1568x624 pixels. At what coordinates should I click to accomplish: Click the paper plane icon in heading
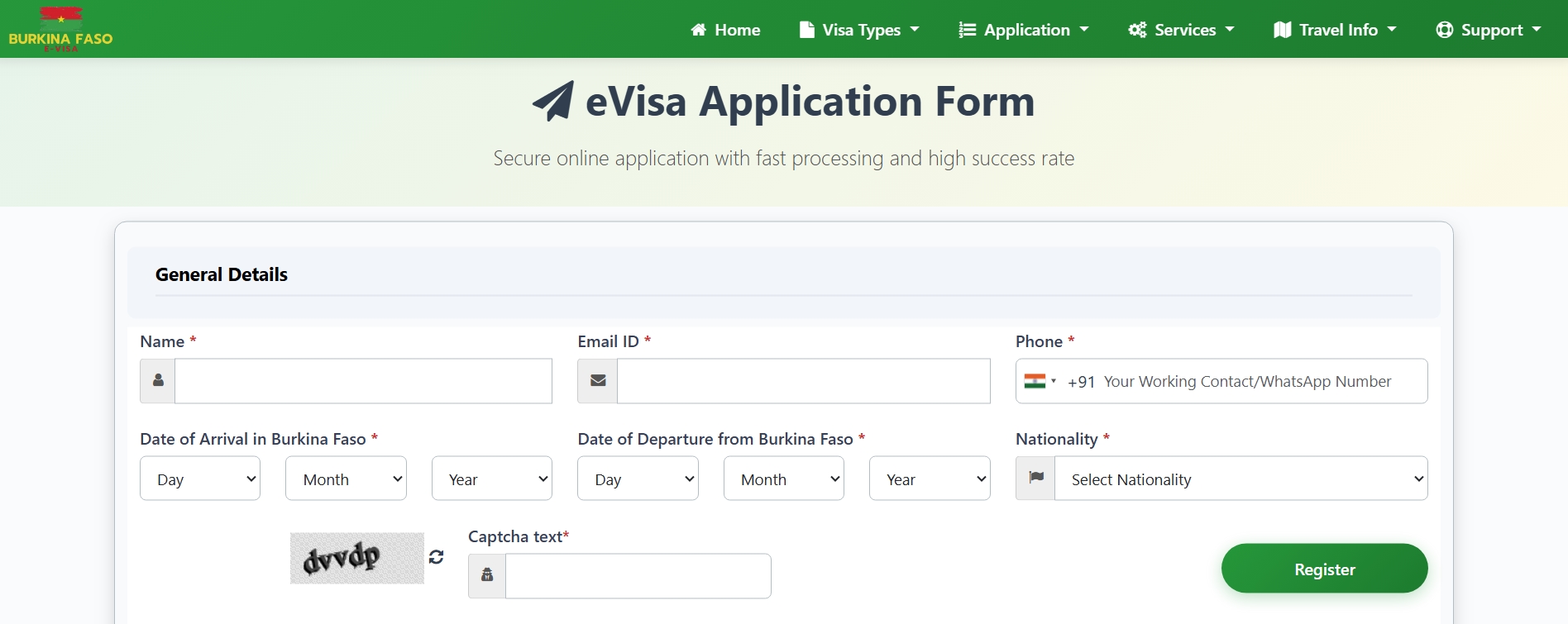[x=552, y=102]
